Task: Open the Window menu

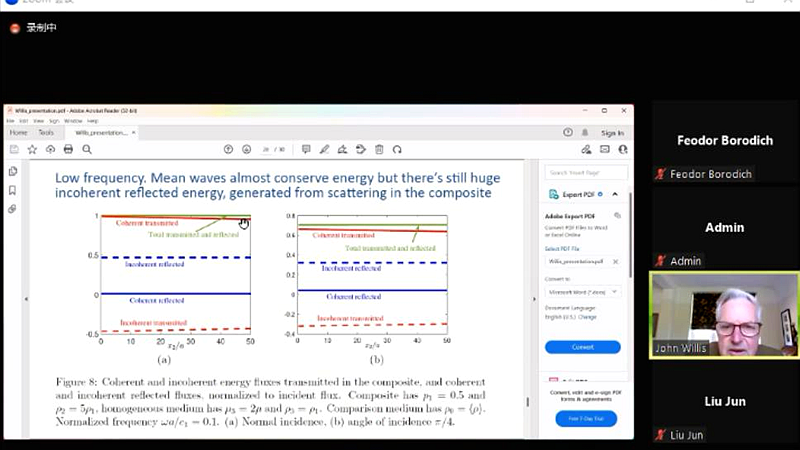Action: (73, 120)
